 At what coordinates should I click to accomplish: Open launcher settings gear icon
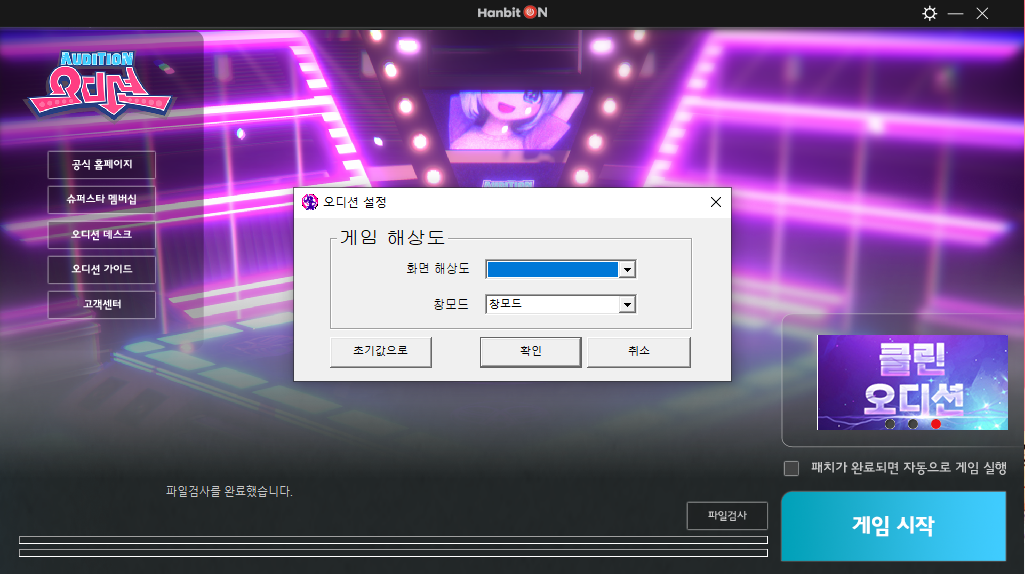pyautogui.click(x=929, y=13)
